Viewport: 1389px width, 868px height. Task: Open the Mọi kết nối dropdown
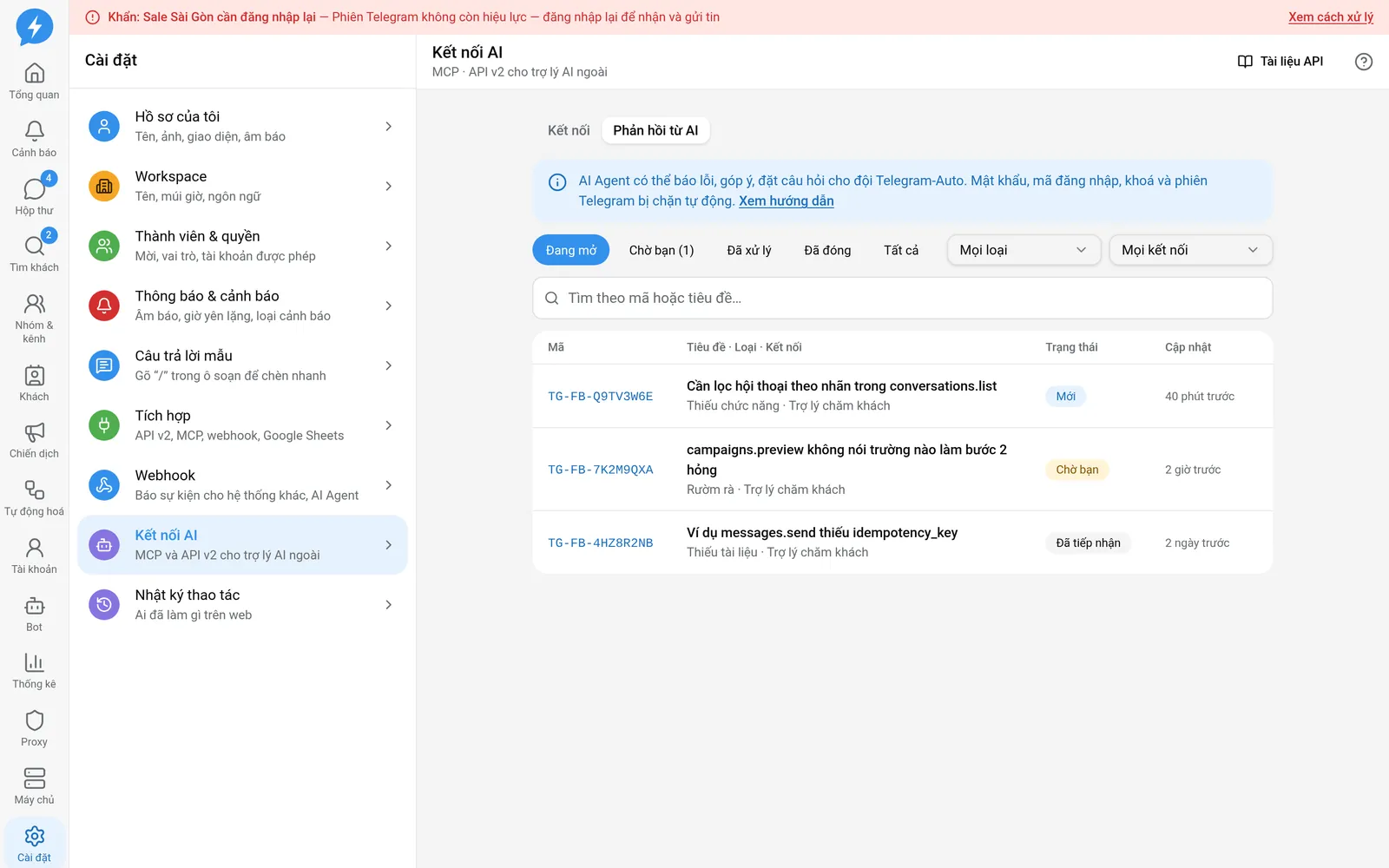[1190, 250]
